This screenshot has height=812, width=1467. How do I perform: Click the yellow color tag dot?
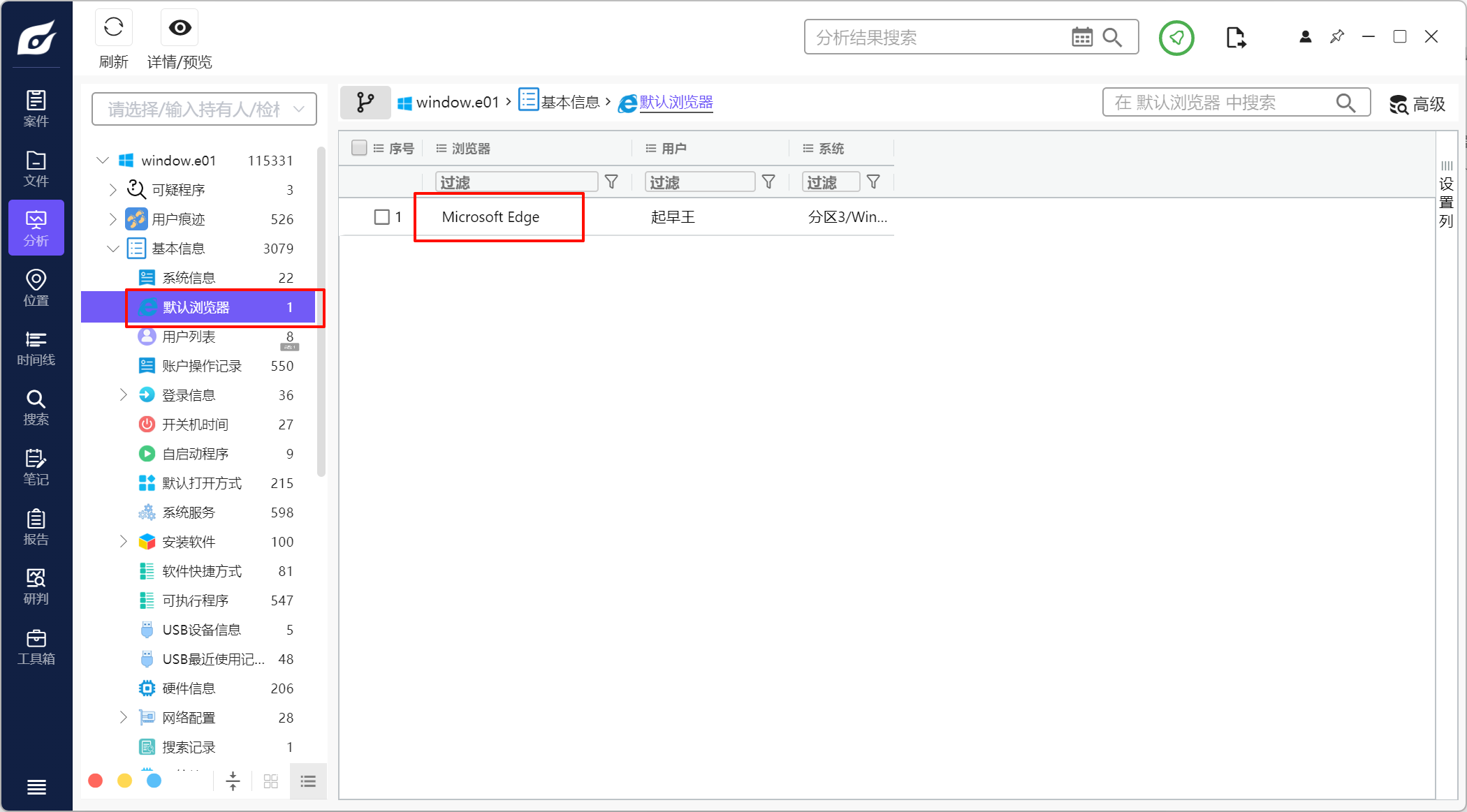point(124,781)
